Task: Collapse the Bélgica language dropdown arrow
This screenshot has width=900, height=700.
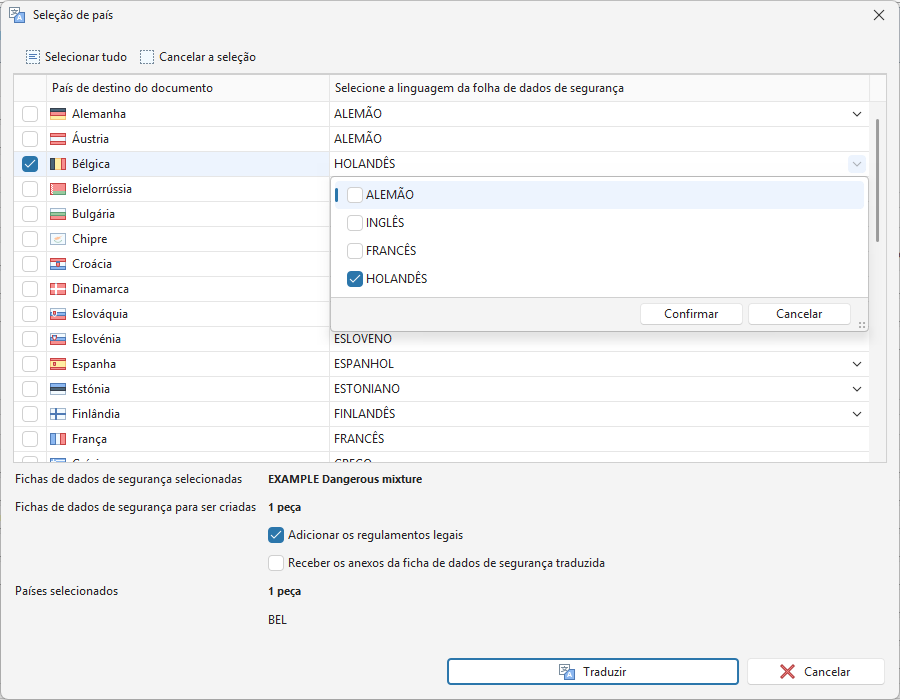Action: click(856, 164)
